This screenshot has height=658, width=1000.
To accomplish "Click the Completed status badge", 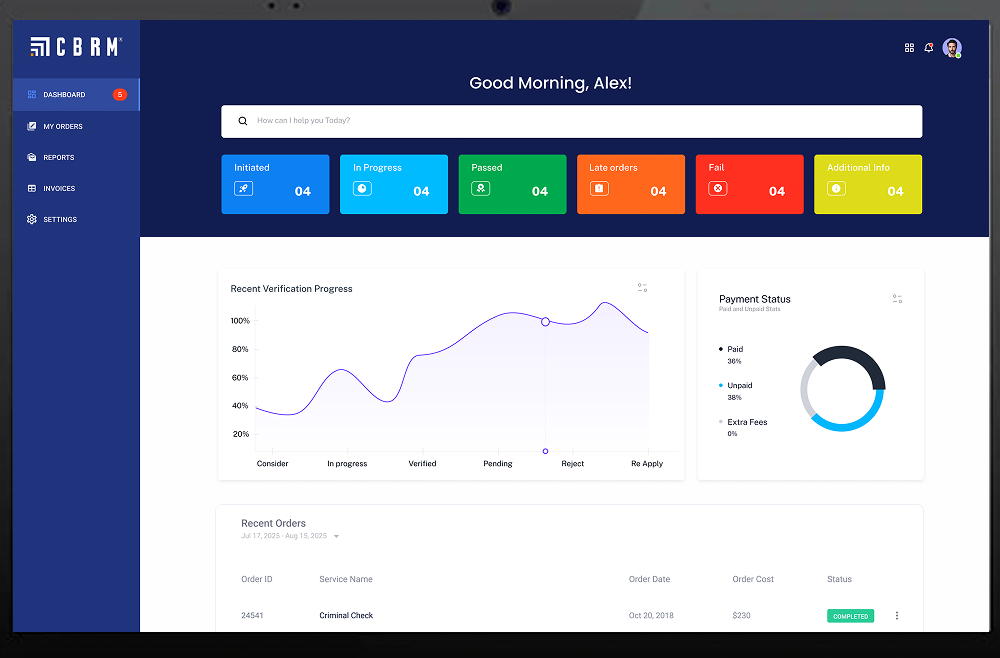I will [850, 616].
